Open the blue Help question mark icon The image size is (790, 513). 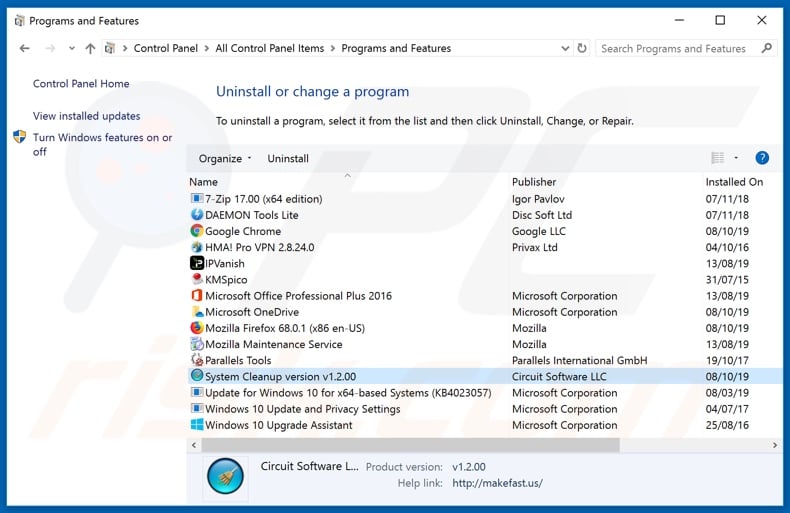pos(762,158)
